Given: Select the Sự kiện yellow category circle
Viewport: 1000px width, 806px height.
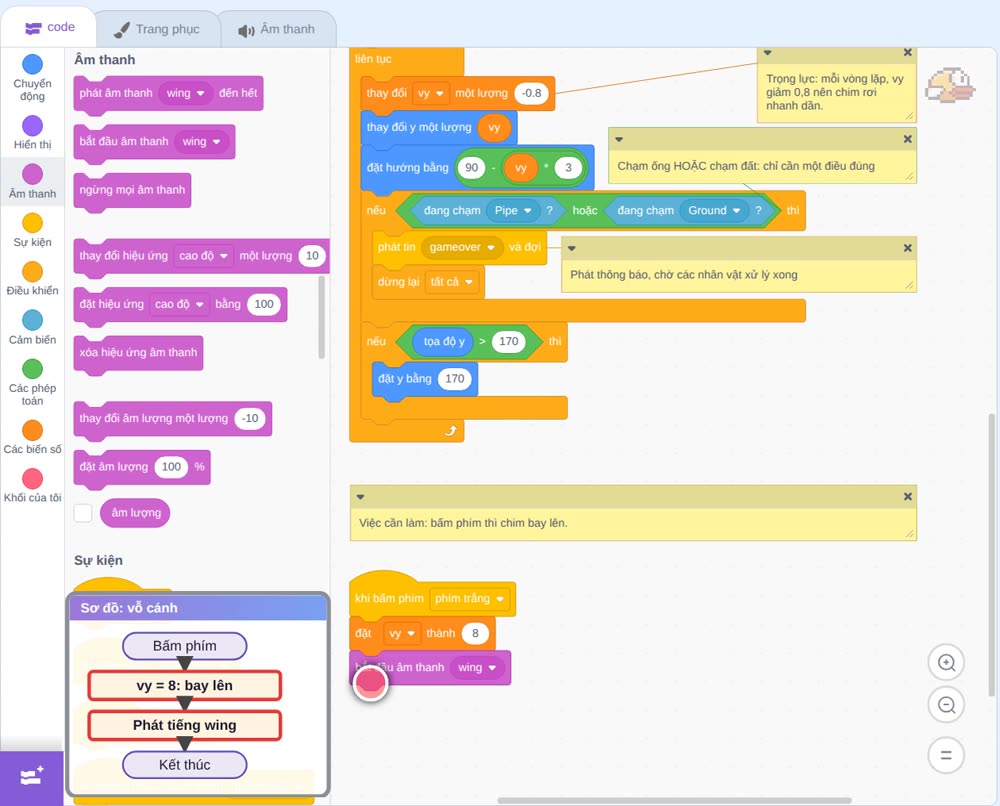Looking at the screenshot, I should click(33, 223).
